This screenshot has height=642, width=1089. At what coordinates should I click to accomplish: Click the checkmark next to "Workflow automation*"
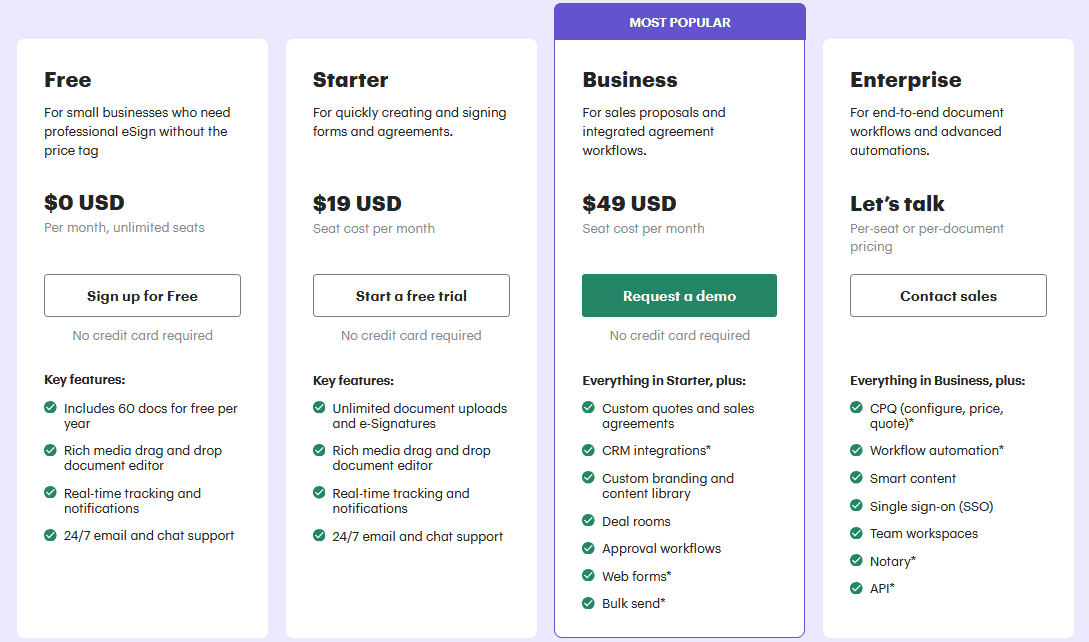pyautogui.click(x=856, y=450)
